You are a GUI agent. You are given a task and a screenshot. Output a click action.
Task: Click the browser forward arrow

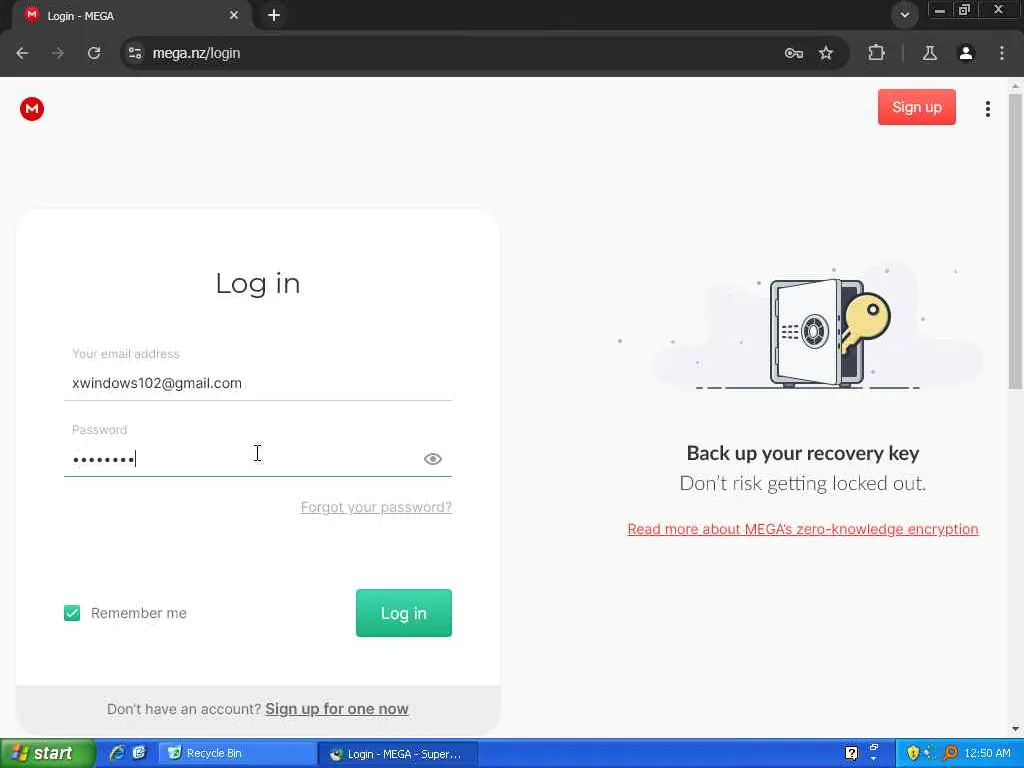coord(58,54)
